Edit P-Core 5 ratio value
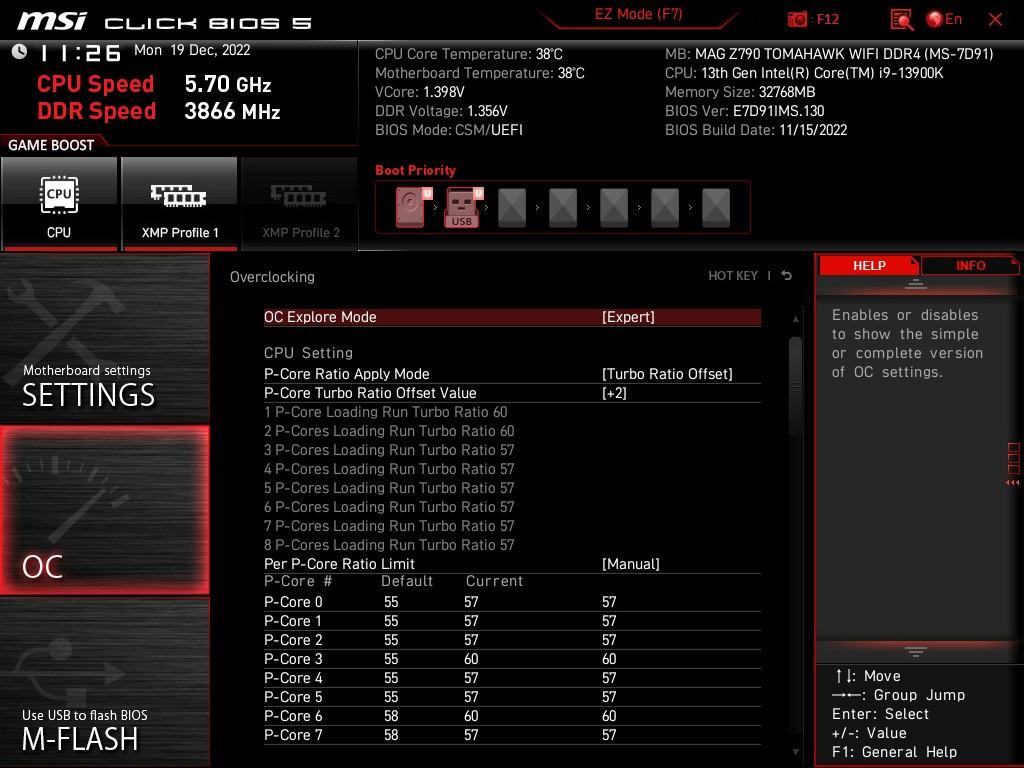 coord(609,697)
